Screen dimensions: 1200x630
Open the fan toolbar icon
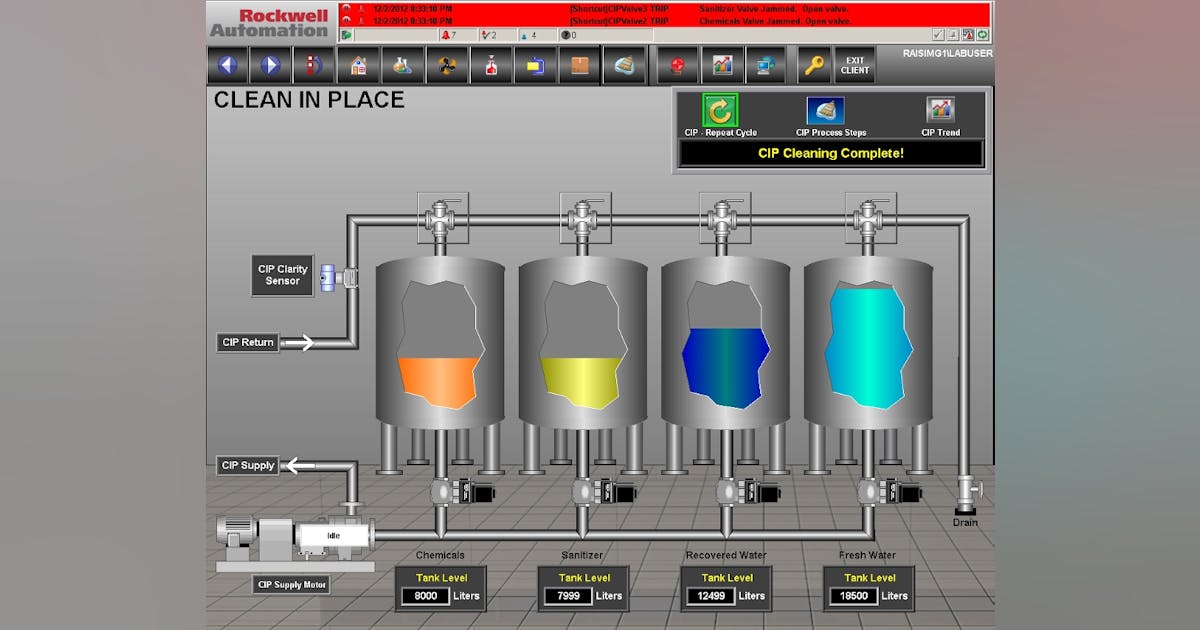pyautogui.click(x=445, y=66)
